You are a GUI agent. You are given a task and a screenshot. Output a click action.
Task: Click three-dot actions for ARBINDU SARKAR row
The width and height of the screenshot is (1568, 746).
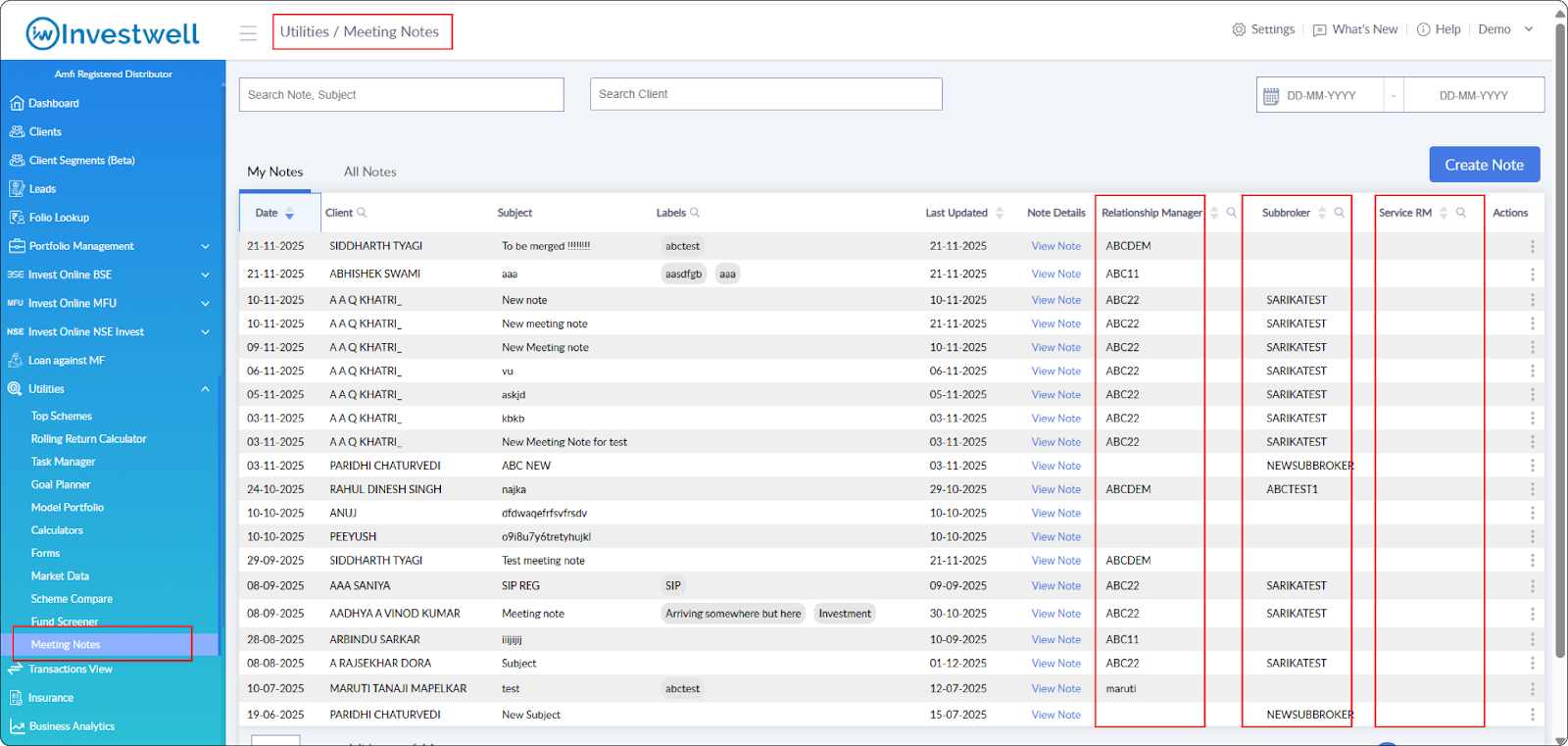1533,639
